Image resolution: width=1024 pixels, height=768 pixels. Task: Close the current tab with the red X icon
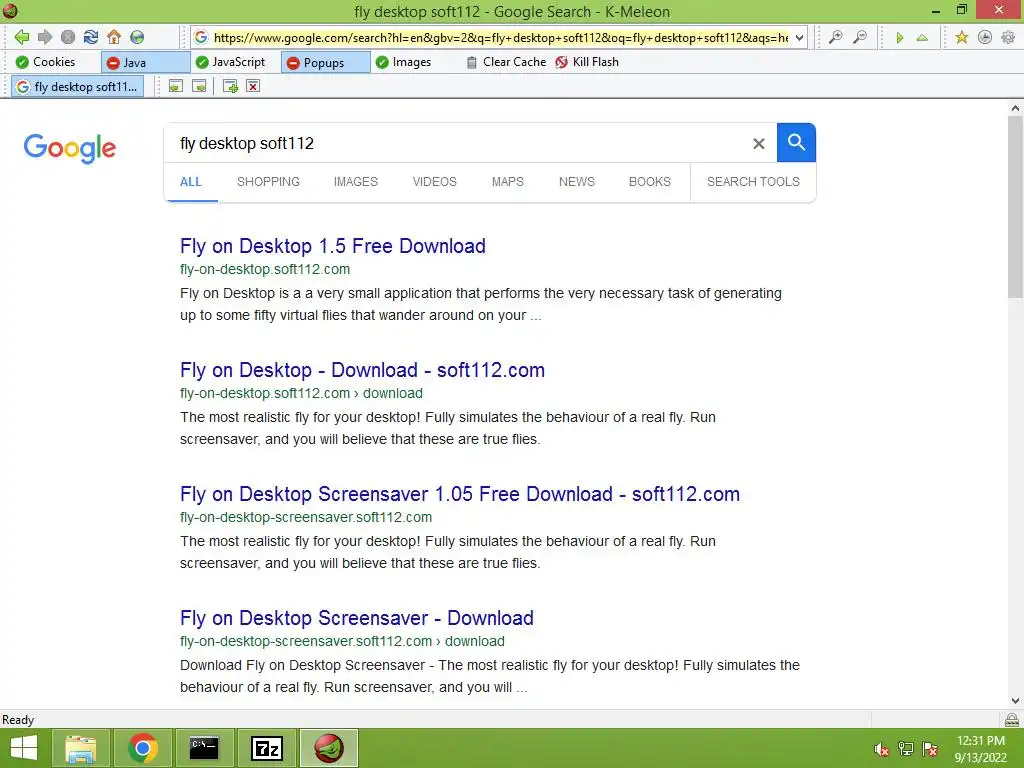point(253,86)
